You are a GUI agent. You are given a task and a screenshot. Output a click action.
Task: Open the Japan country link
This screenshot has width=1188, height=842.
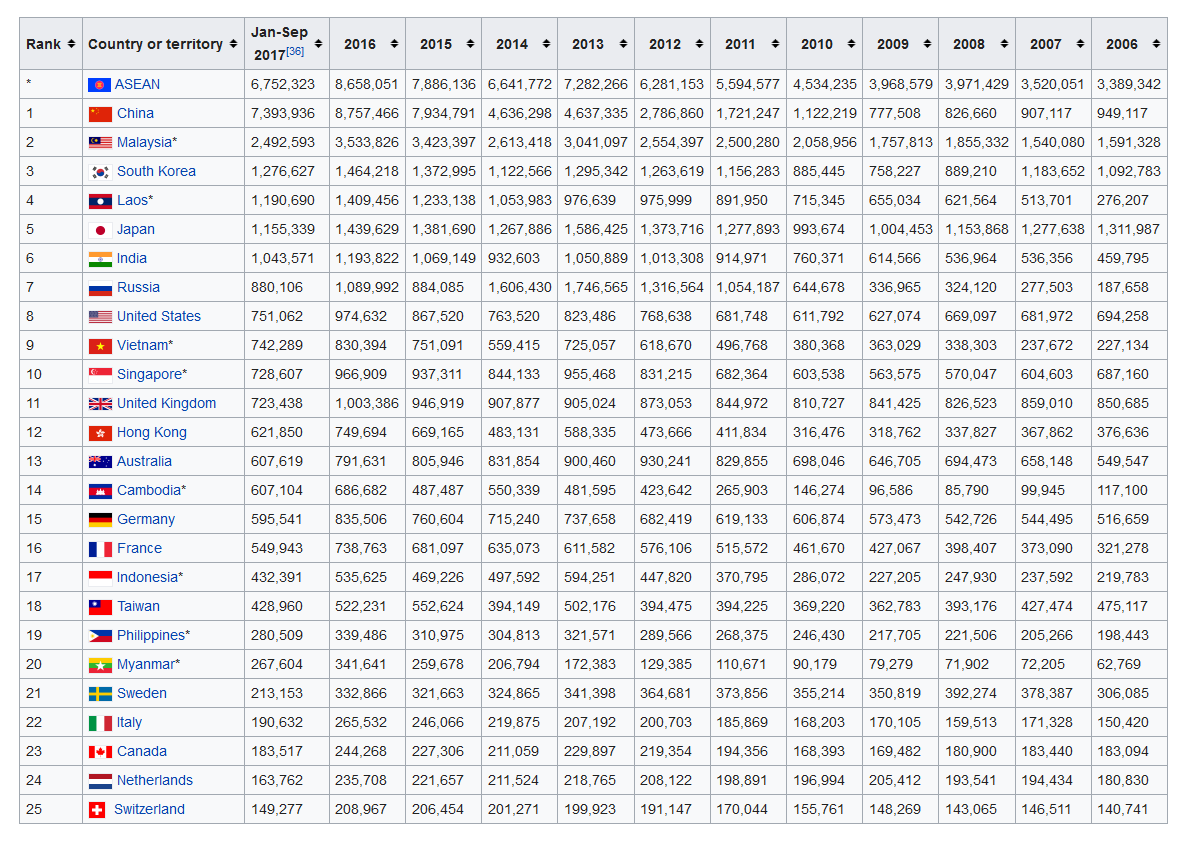tap(136, 230)
